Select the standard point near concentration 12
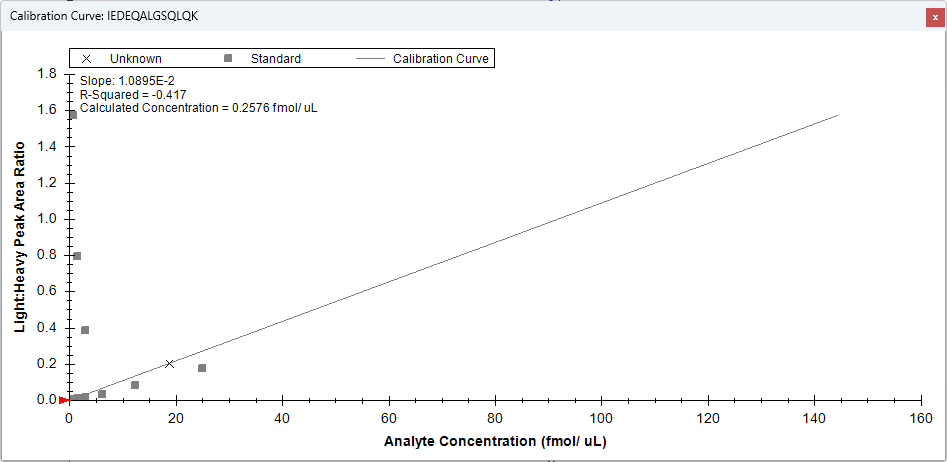 135,385
